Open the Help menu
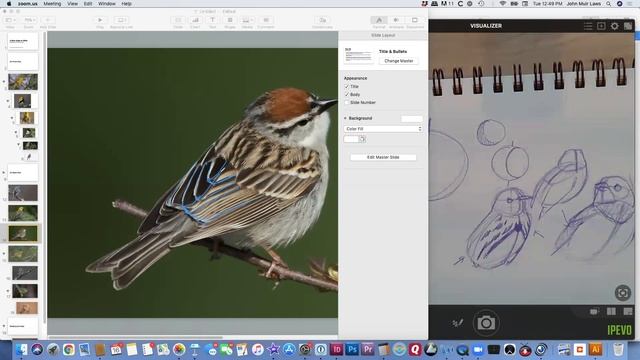Screen dimensions: 640x360 pyautogui.click(x=127, y=4)
